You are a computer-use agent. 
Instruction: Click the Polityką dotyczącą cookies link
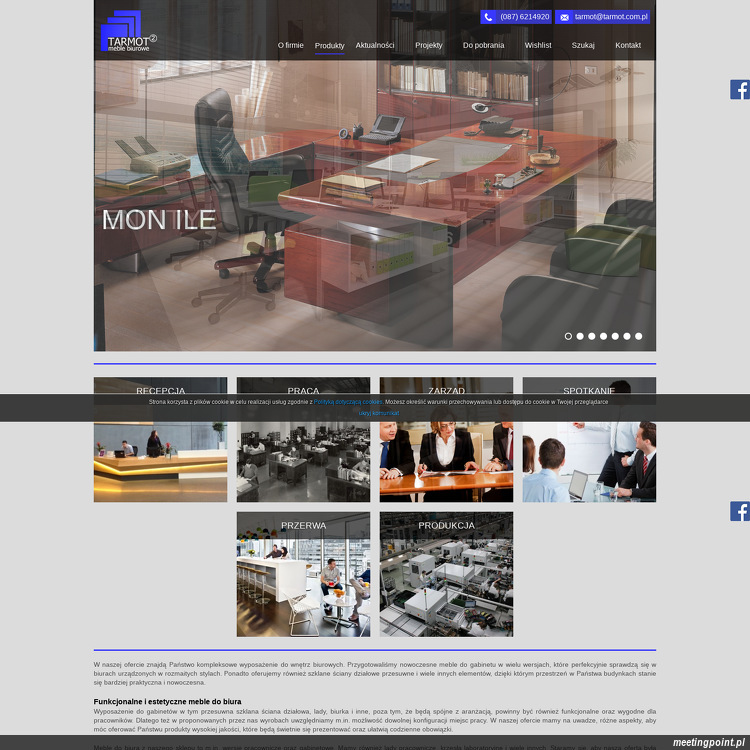click(348, 401)
